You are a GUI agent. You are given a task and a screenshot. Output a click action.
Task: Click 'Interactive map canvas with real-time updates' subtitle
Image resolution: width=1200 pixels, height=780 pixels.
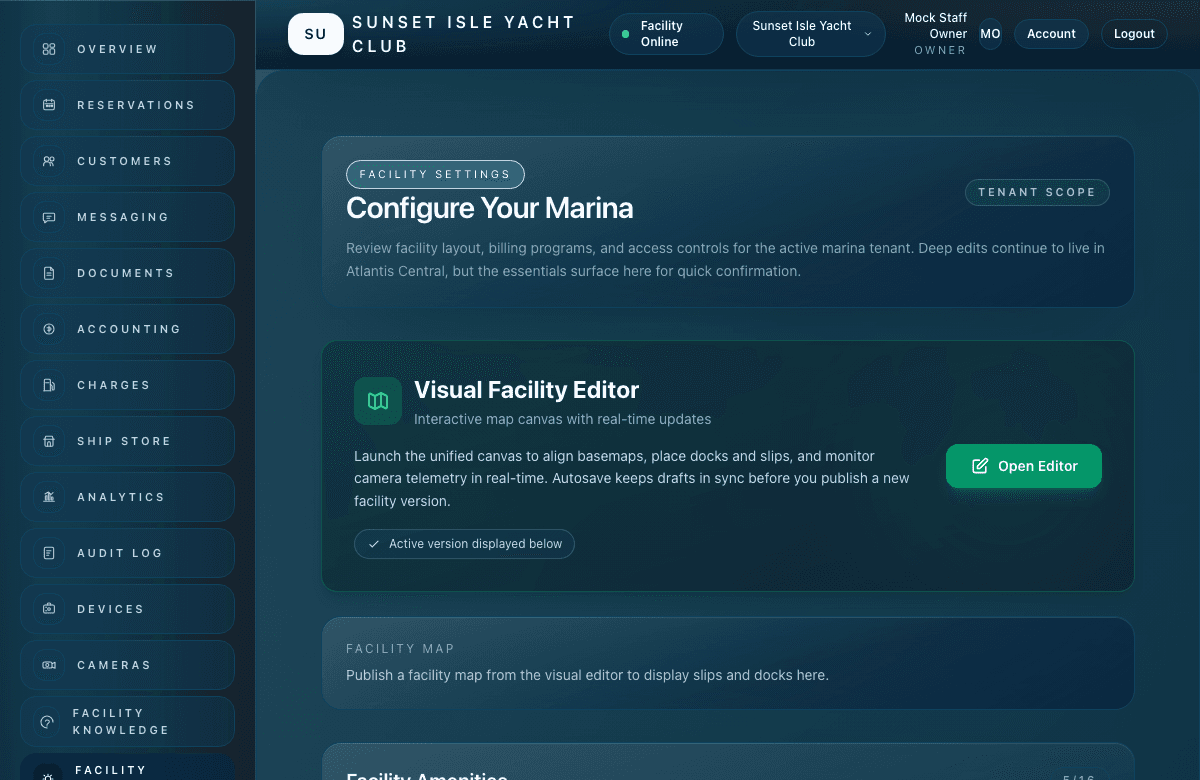563,419
